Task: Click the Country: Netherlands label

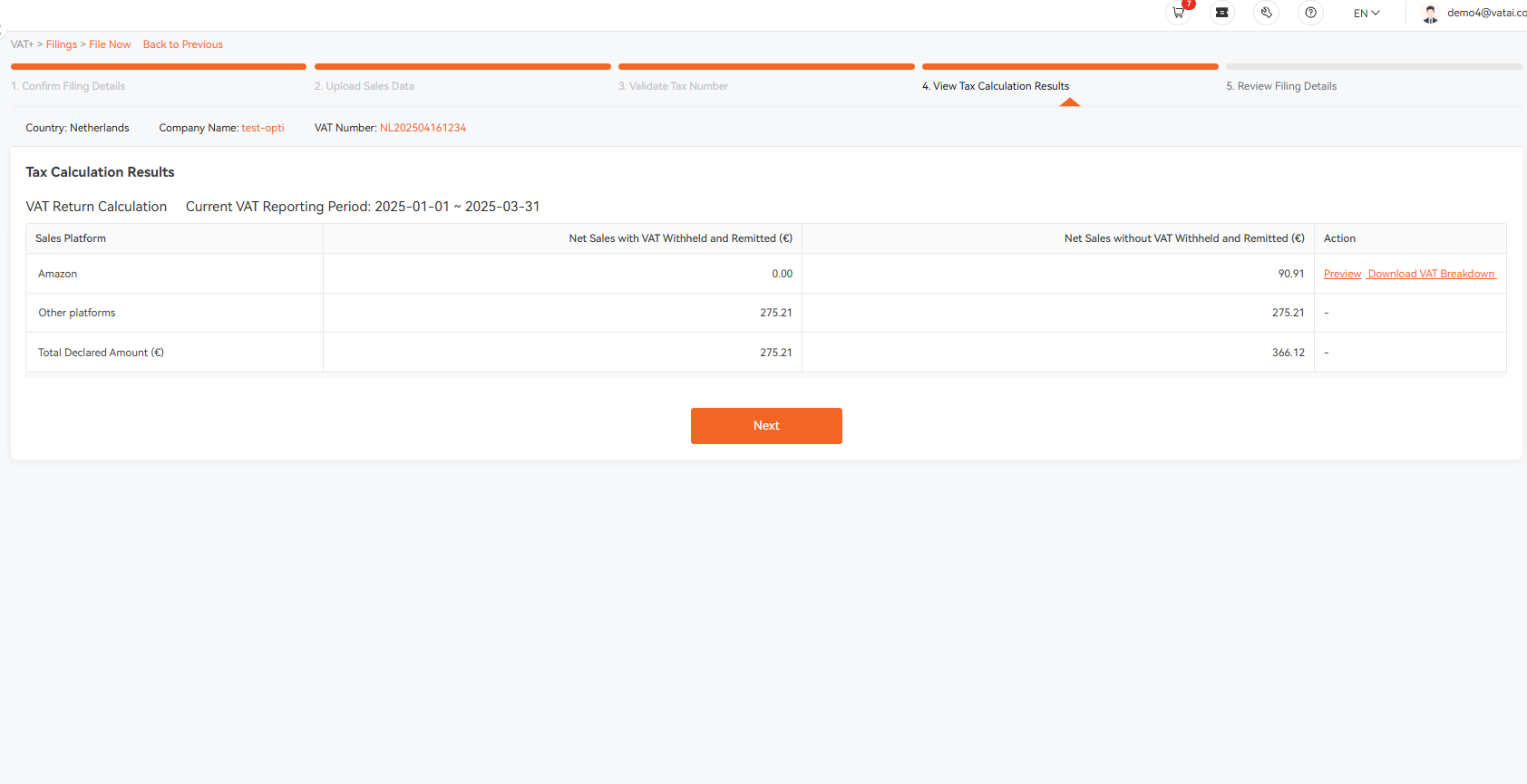Action: 77,128
